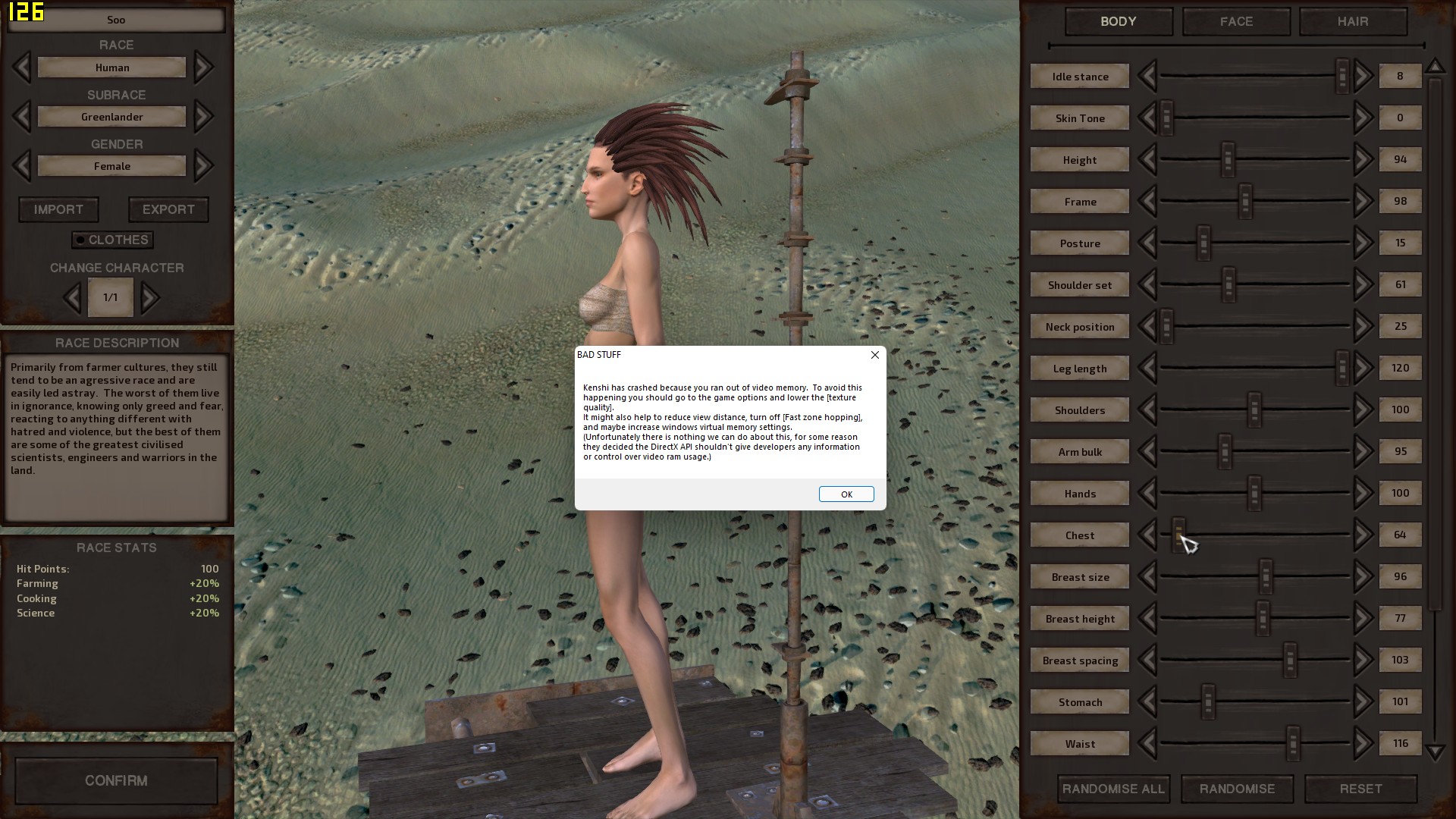Viewport: 1456px width, 819px height.
Task: Increase Leg length with right arrow
Action: 1363,368
